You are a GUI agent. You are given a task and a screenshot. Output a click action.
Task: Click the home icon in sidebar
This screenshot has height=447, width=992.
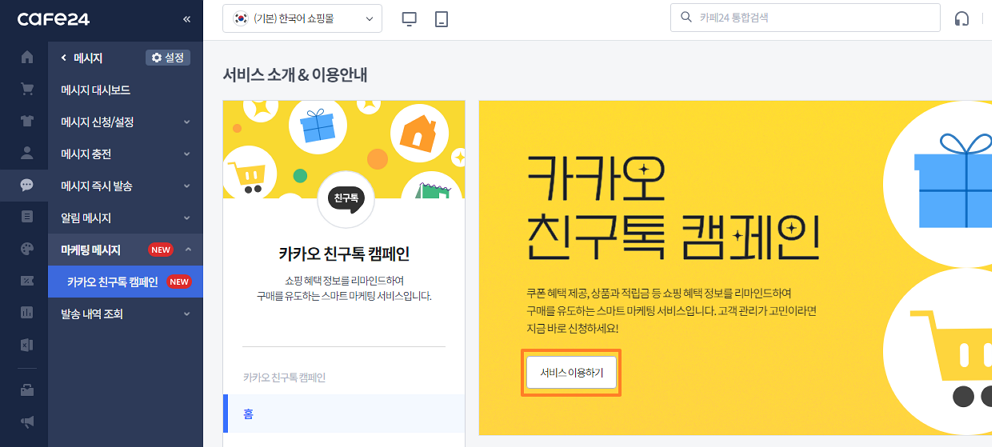pyautogui.click(x=27, y=58)
